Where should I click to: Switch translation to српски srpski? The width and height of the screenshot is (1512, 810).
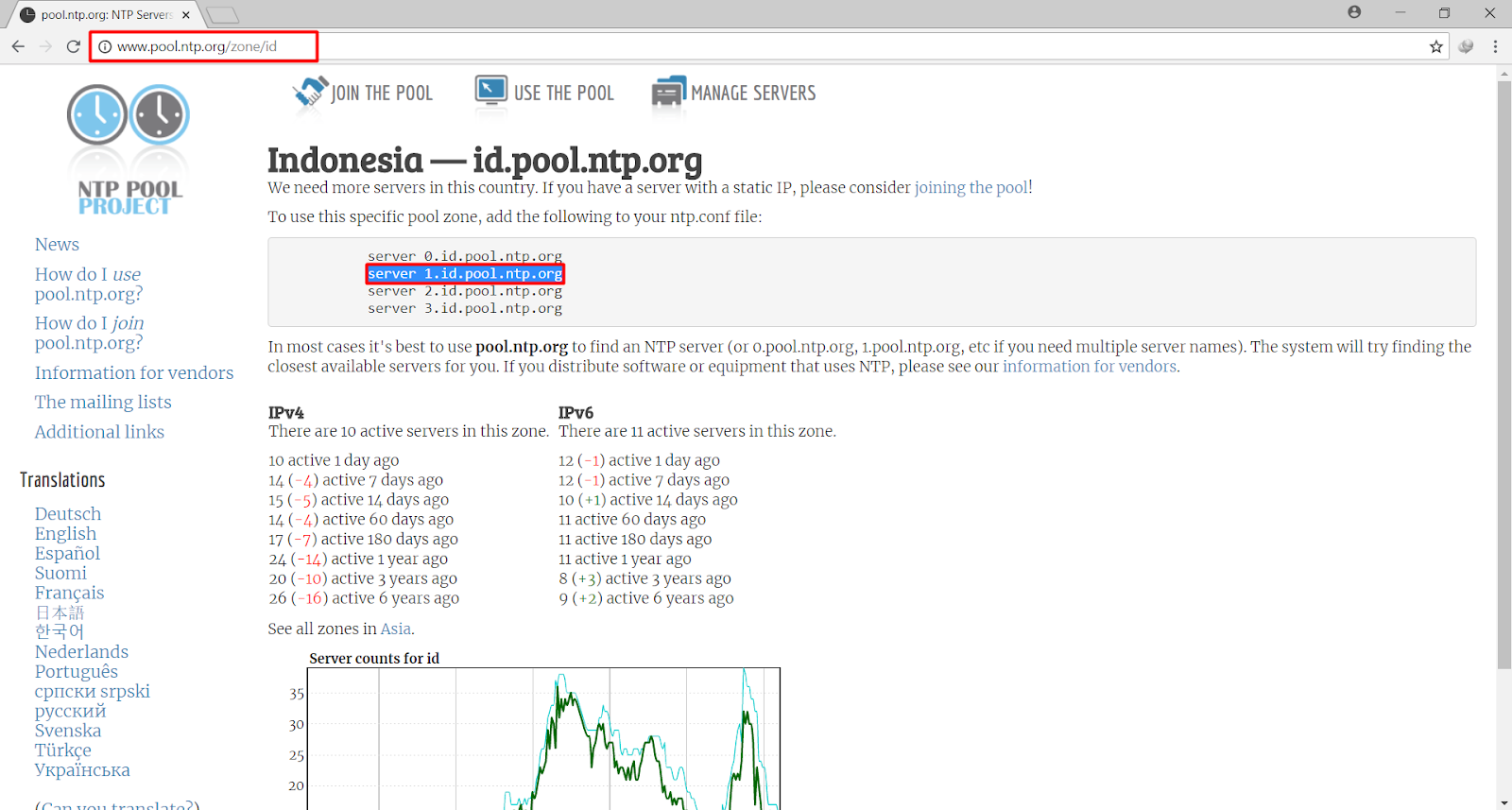[93, 692]
